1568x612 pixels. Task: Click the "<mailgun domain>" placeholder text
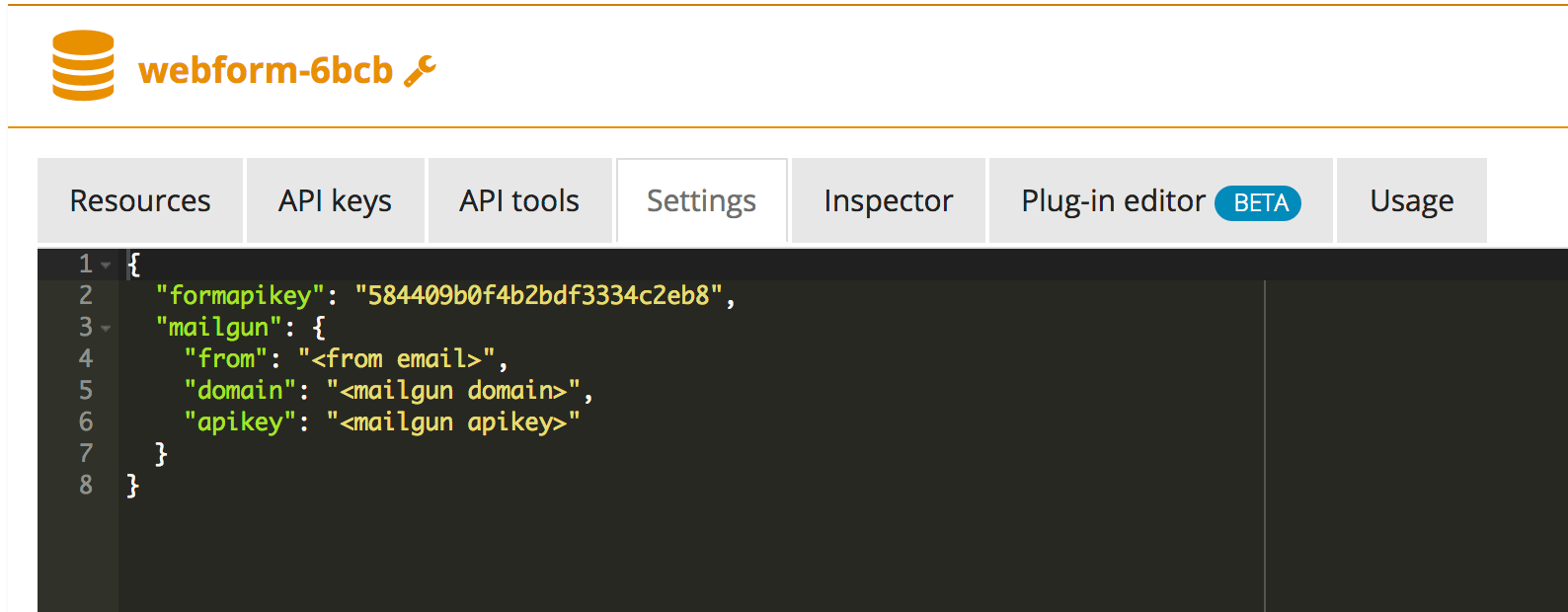coord(453,390)
